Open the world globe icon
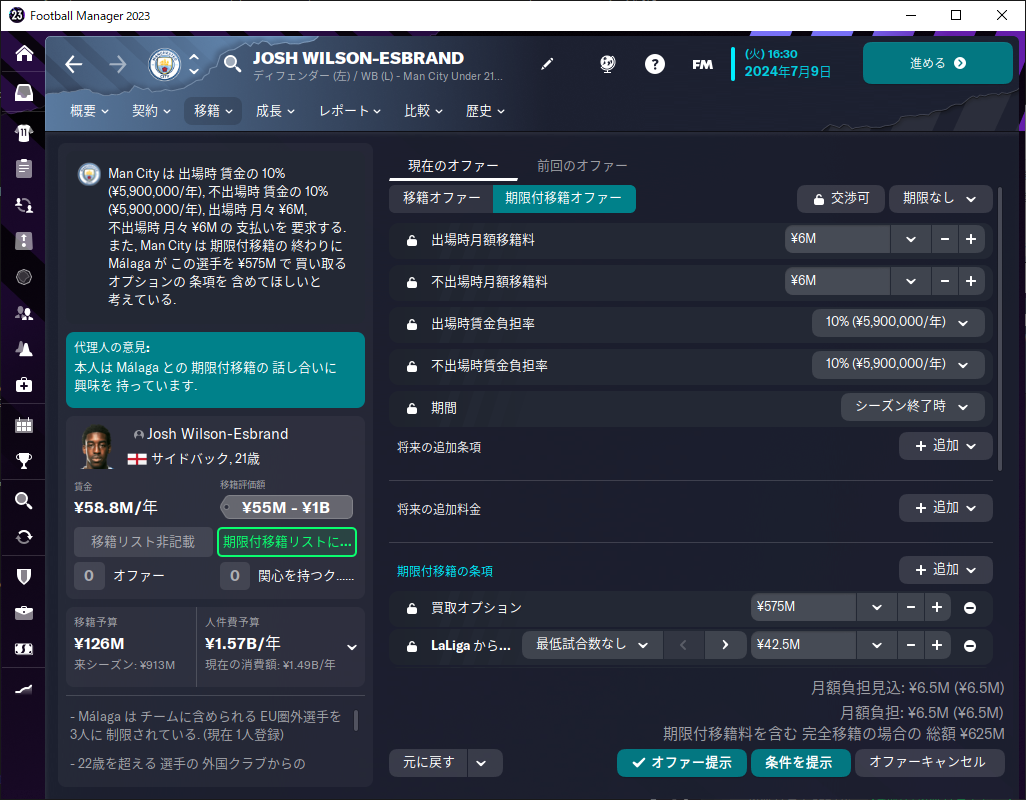1026x800 pixels. (607, 64)
